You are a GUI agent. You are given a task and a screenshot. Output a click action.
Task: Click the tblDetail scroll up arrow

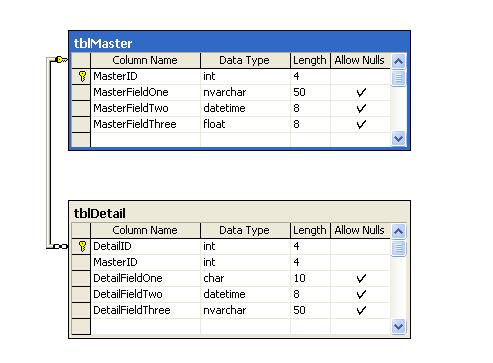[x=398, y=231]
